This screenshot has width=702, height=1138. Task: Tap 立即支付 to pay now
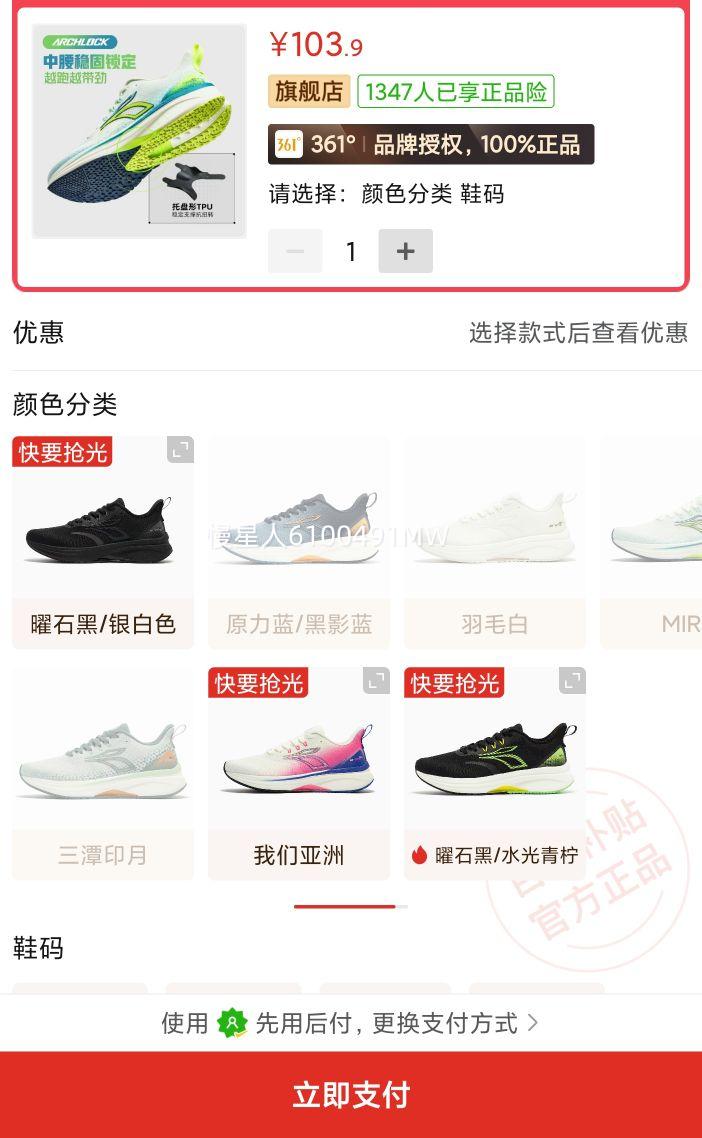tap(351, 1094)
